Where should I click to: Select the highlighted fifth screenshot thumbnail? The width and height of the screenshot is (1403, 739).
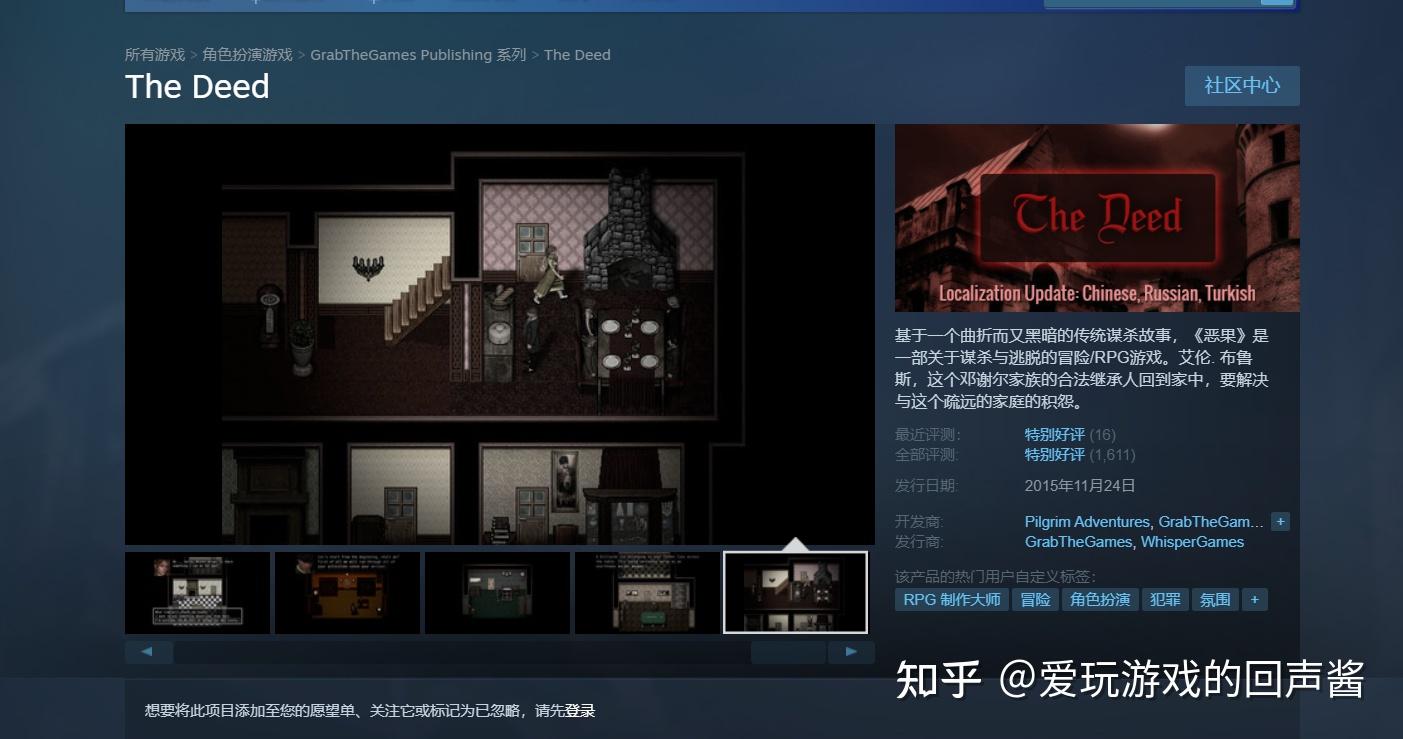(x=795, y=593)
